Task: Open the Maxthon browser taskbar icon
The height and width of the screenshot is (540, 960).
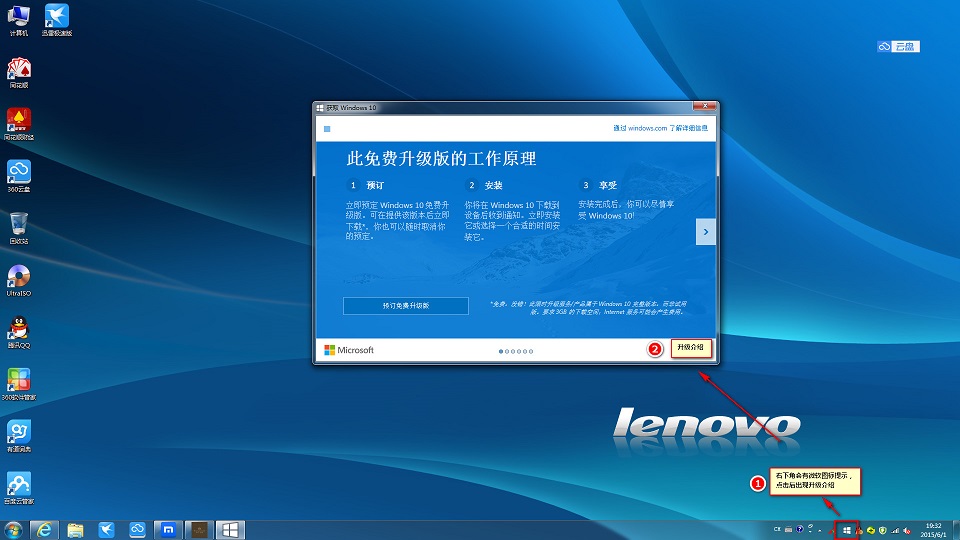Action: (168, 530)
